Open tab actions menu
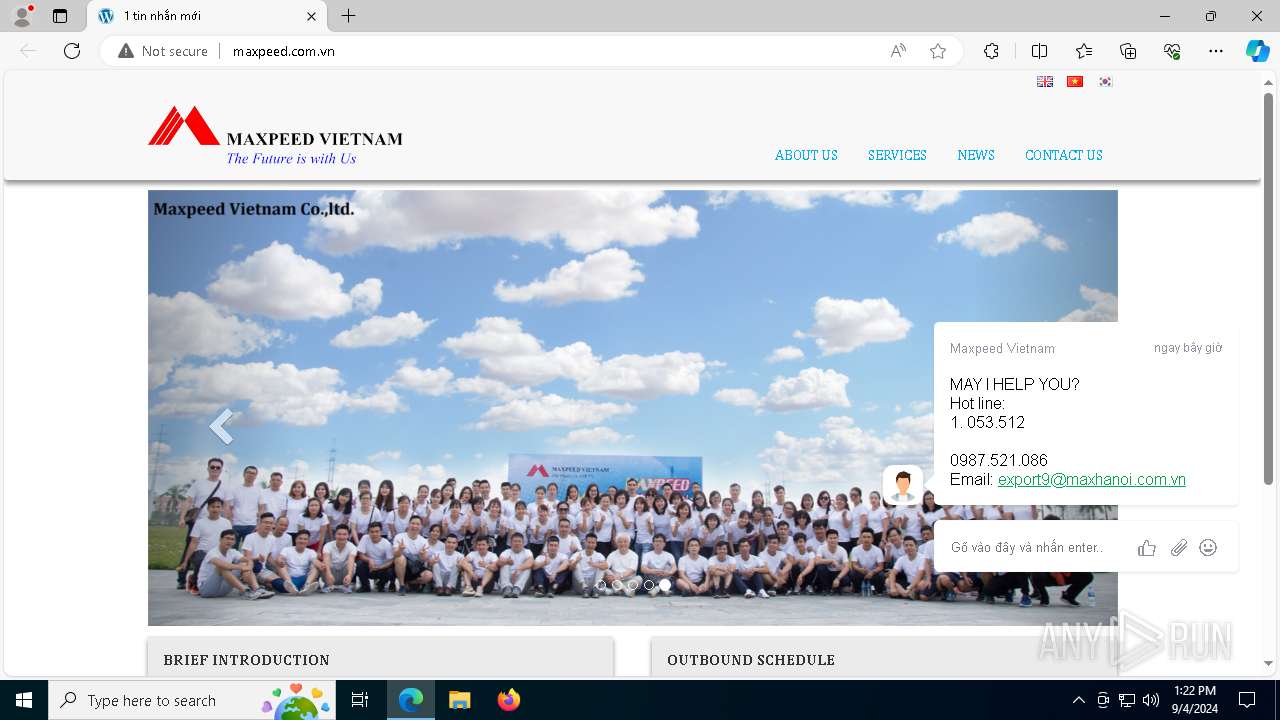The height and width of the screenshot is (720, 1280). pos(60,16)
